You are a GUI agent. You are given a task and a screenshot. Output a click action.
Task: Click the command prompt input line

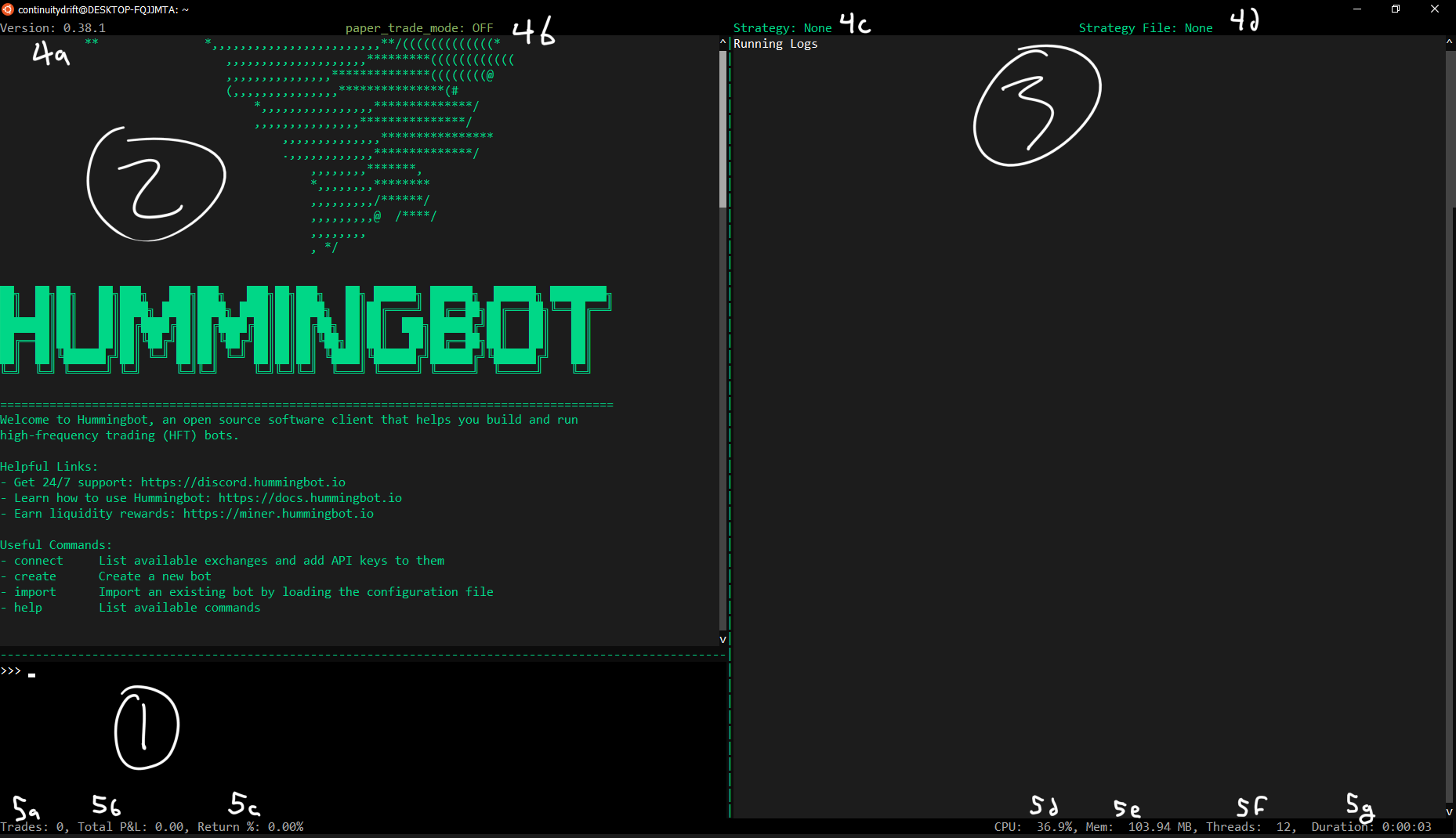[x=364, y=671]
